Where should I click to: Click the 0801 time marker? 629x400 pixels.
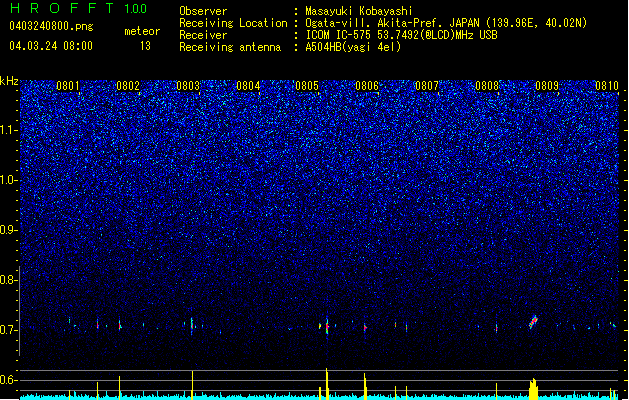[x=68, y=86]
